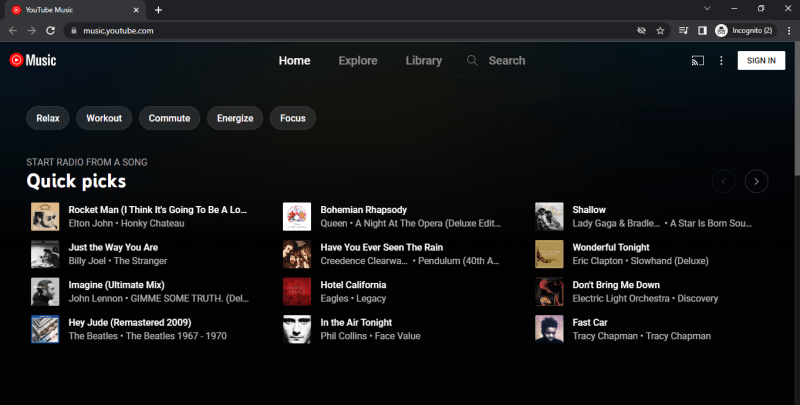800x405 pixels.
Task: Select the Energize mood chip
Action: (235, 118)
